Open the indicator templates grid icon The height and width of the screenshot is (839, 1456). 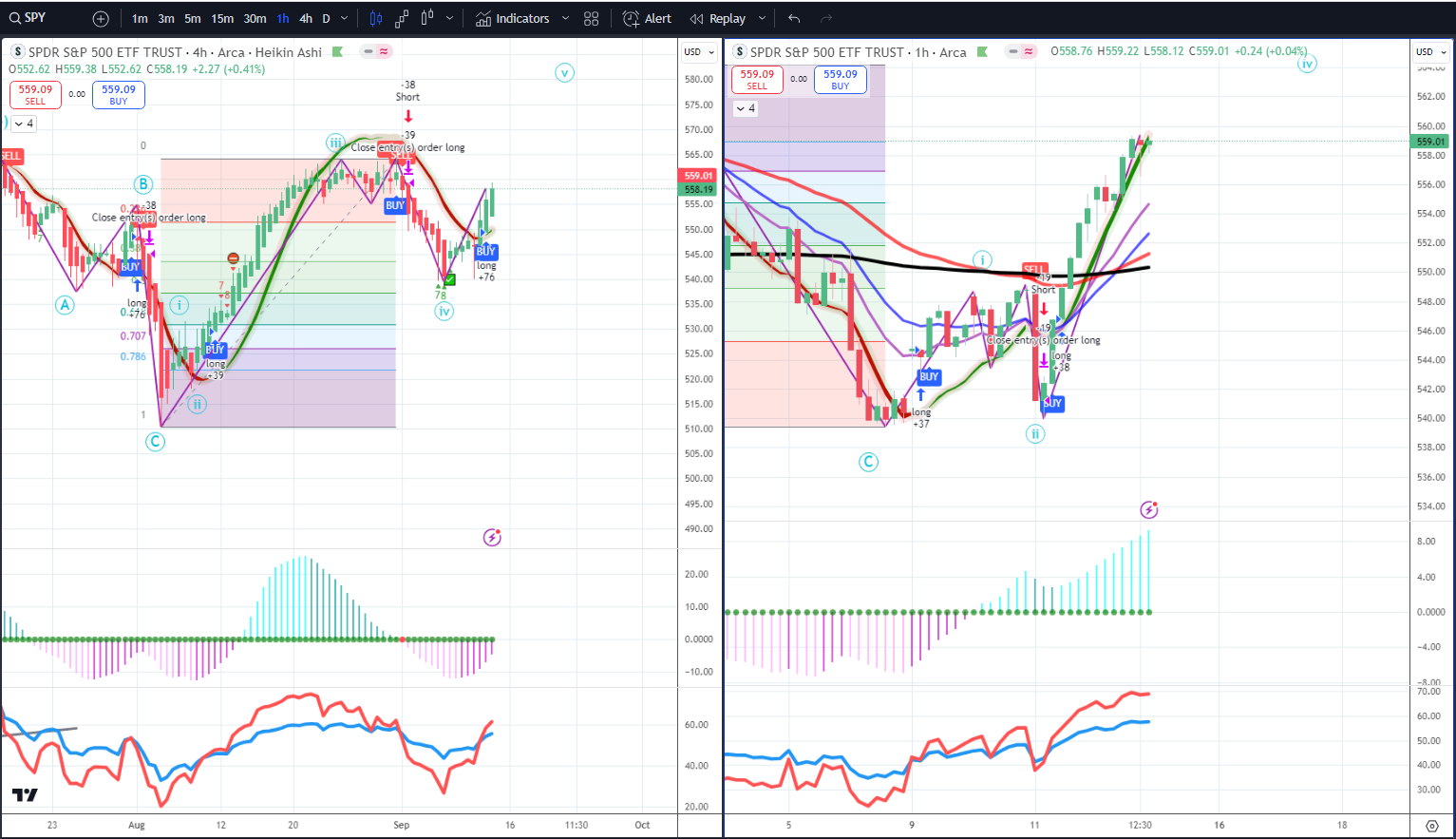(592, 18)
